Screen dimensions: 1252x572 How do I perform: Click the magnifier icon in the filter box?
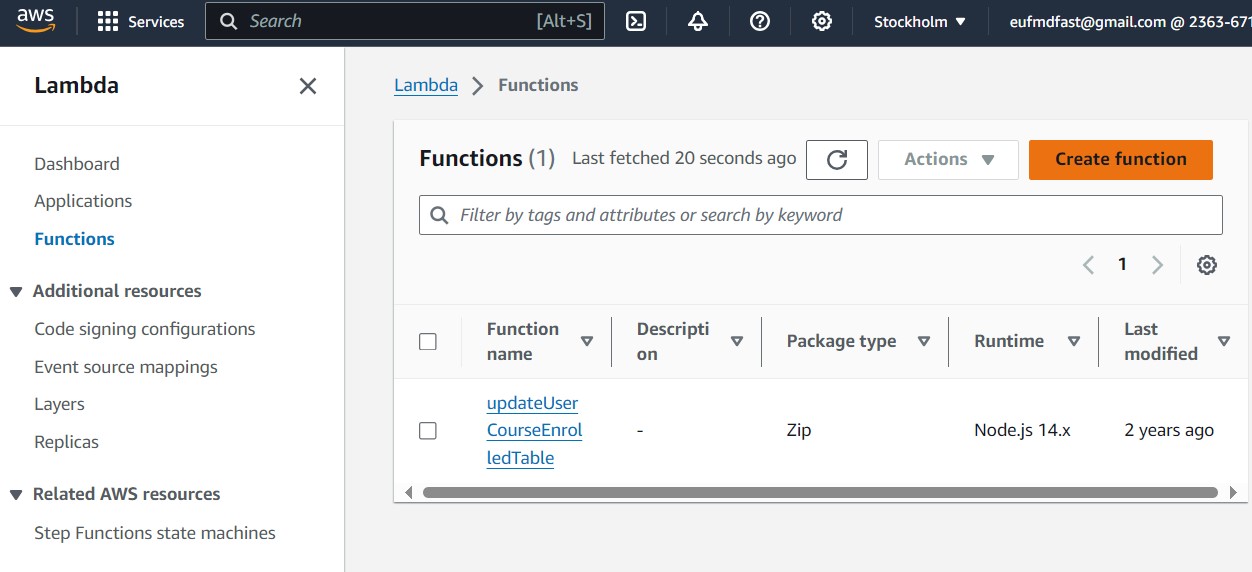pos(439,215)
